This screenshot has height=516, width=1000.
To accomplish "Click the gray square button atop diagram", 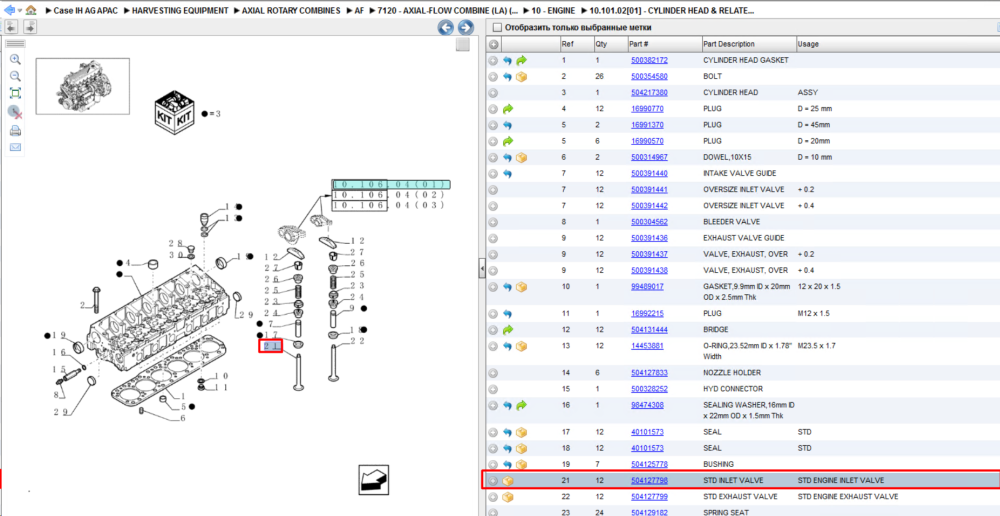I will click(x=464, y=44).
